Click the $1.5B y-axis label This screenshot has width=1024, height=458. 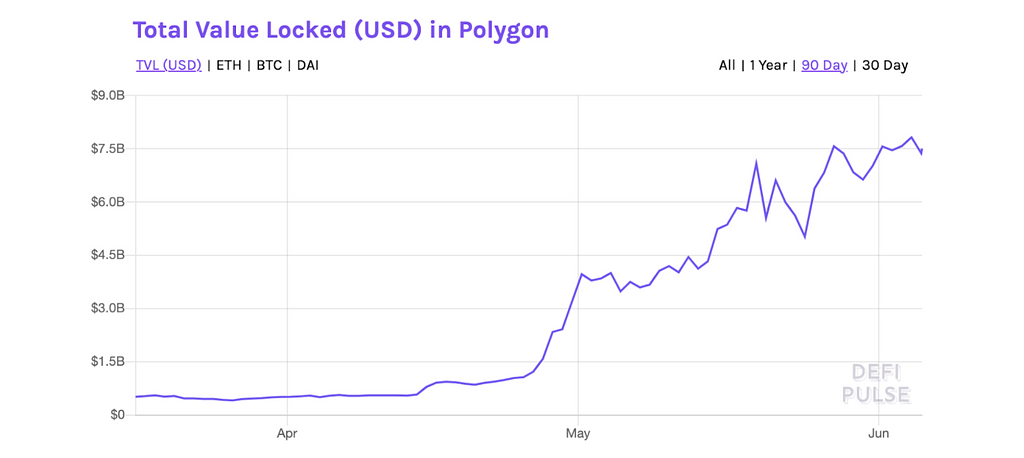[107, 361]
